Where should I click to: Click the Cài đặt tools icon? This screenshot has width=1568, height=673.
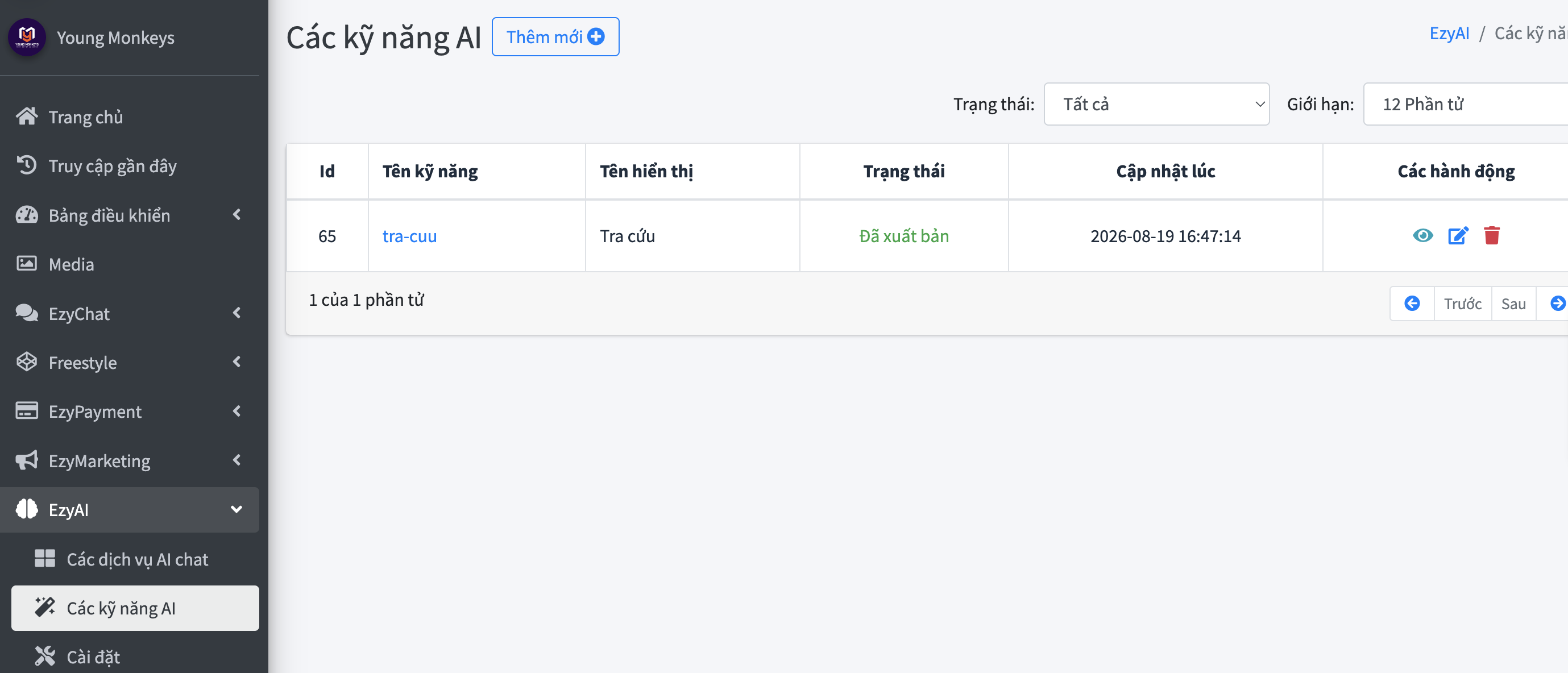[x=45, y=657]
